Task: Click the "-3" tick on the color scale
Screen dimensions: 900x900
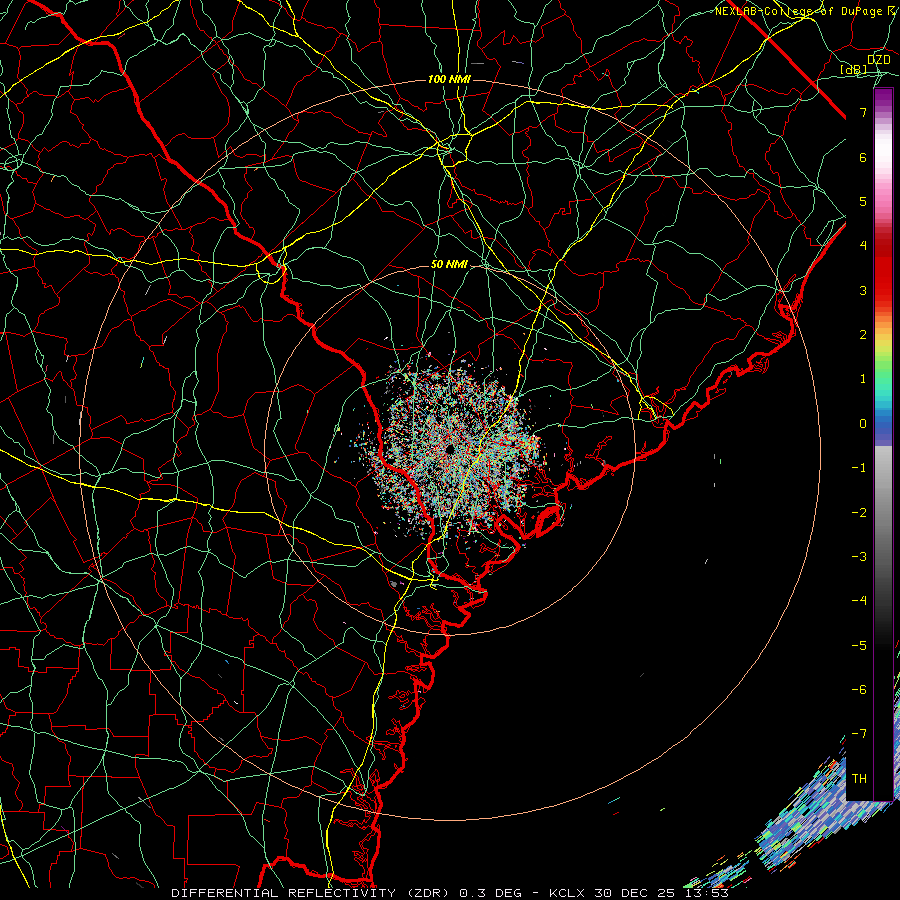Action: pyautogui.click(x=859, y=556)
